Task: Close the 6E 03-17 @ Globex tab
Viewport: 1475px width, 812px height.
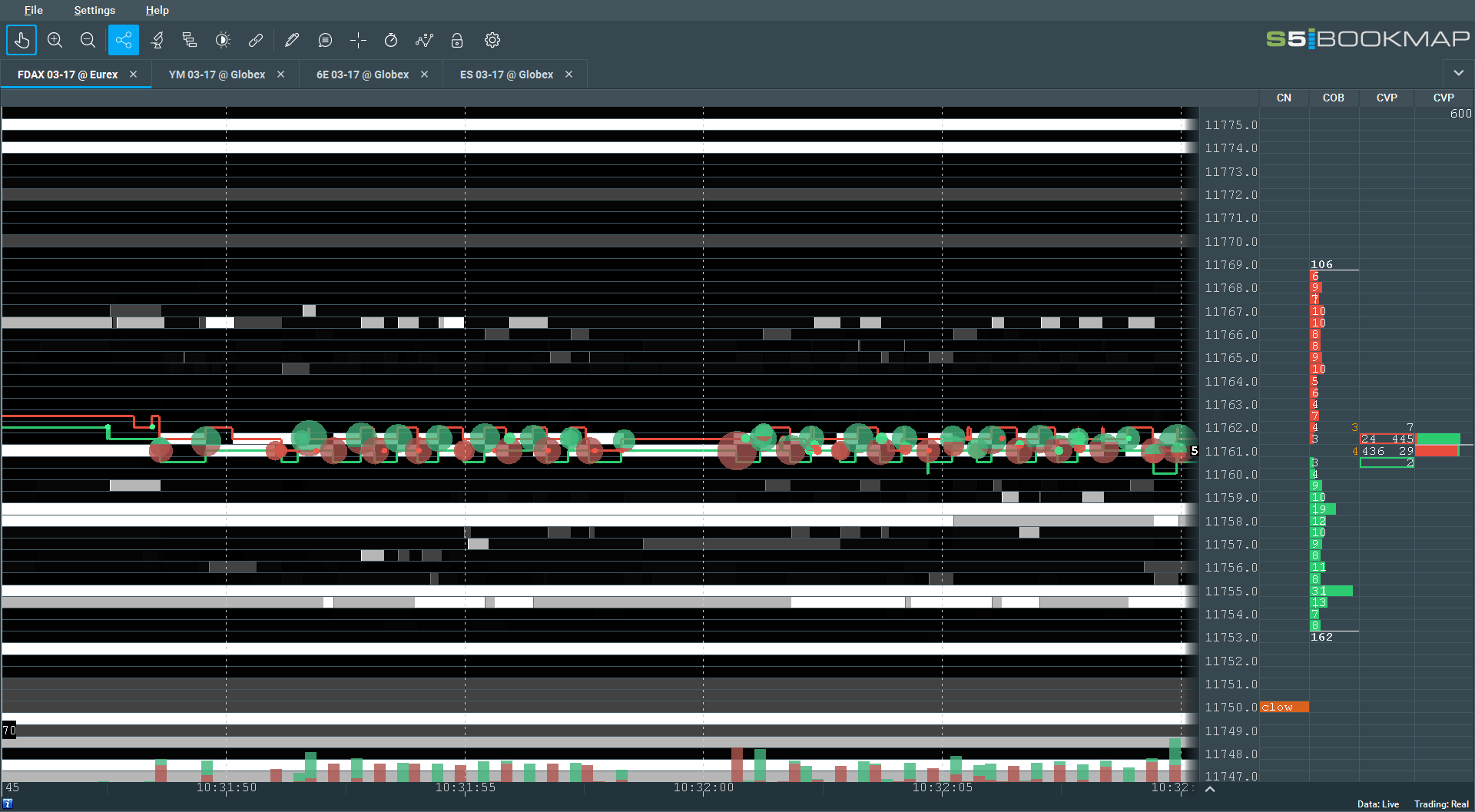Action: pos(424,75)
